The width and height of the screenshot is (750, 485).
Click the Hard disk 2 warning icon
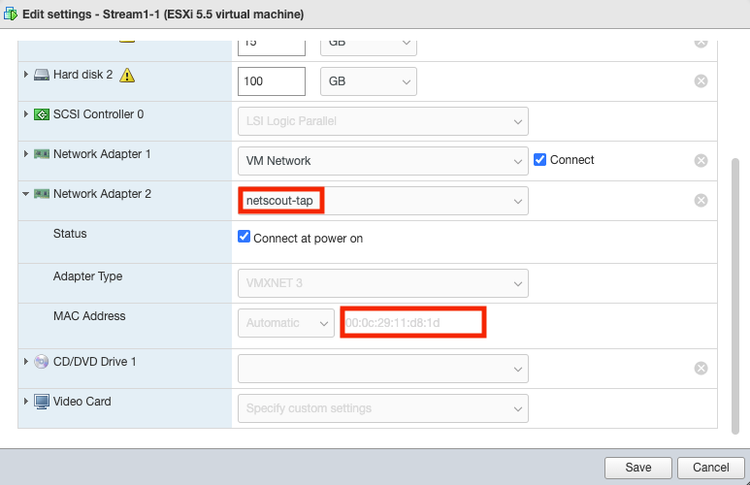(x=127, y=75)
